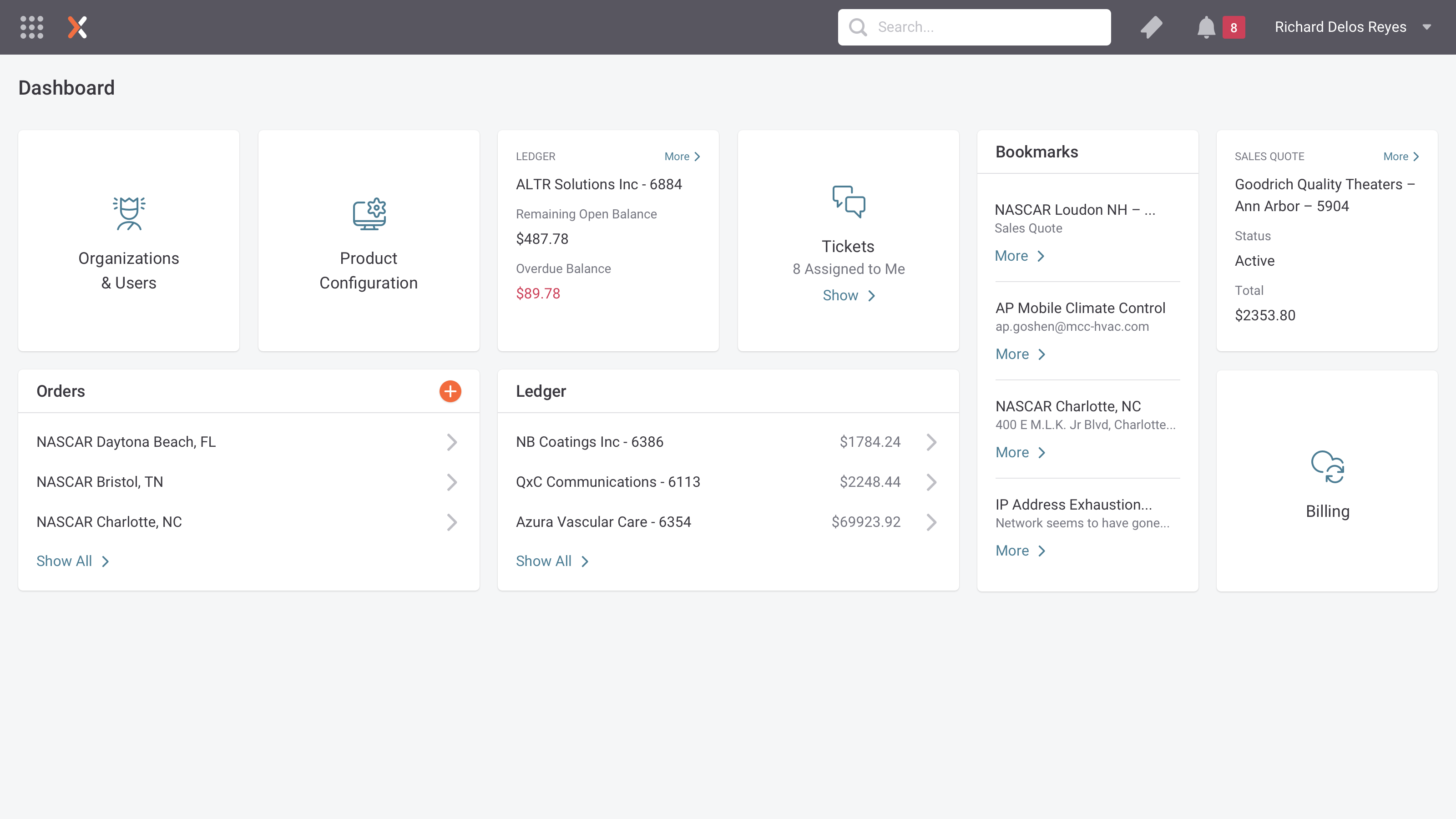Focus the Search input field

coord(974,27)
